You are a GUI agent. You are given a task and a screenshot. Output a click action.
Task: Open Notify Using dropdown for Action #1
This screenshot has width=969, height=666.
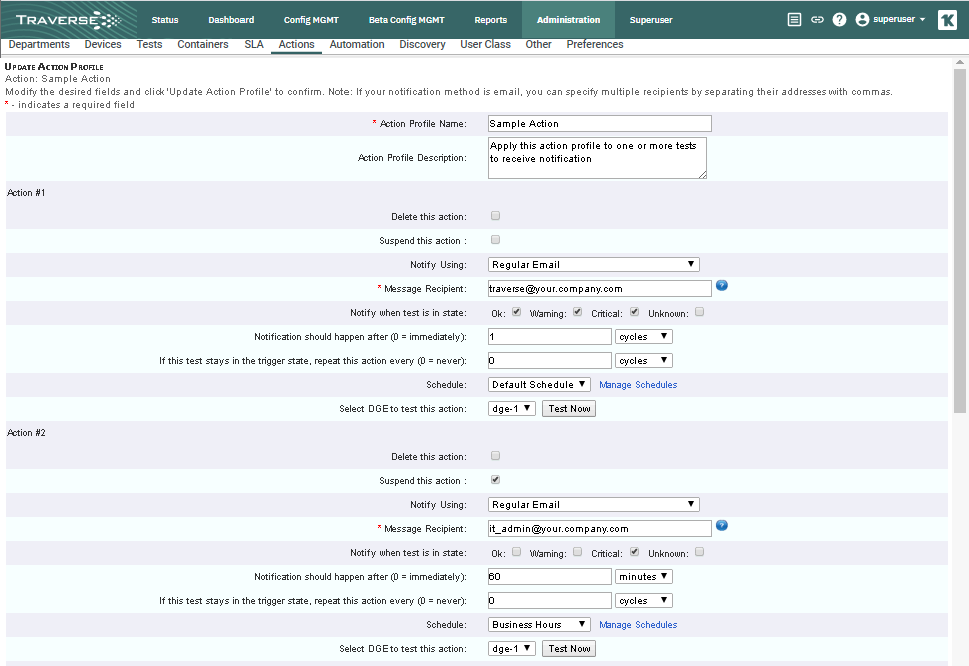click(593, 264)
